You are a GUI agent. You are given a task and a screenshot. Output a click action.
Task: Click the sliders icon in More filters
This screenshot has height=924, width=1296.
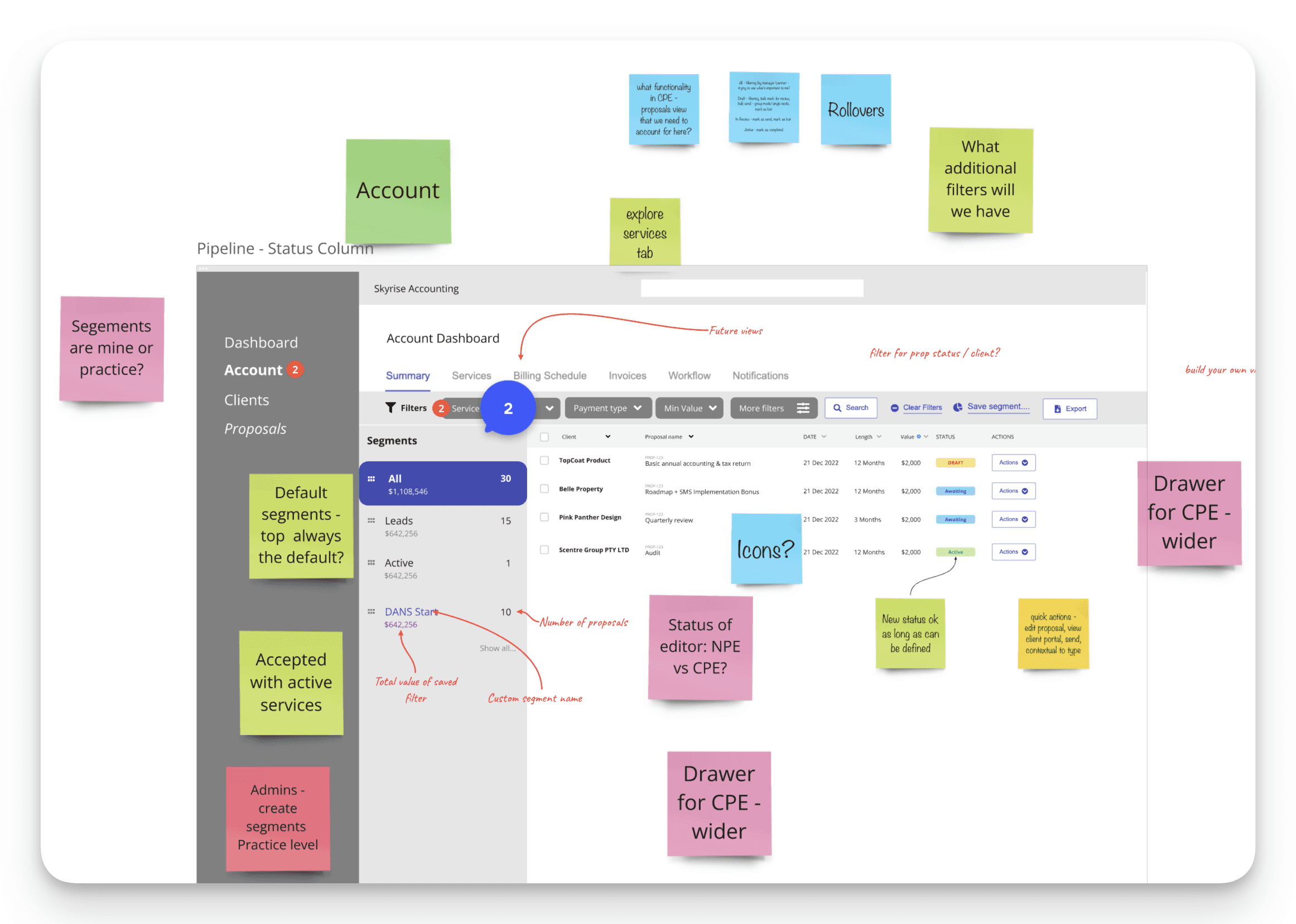point(803,408)
